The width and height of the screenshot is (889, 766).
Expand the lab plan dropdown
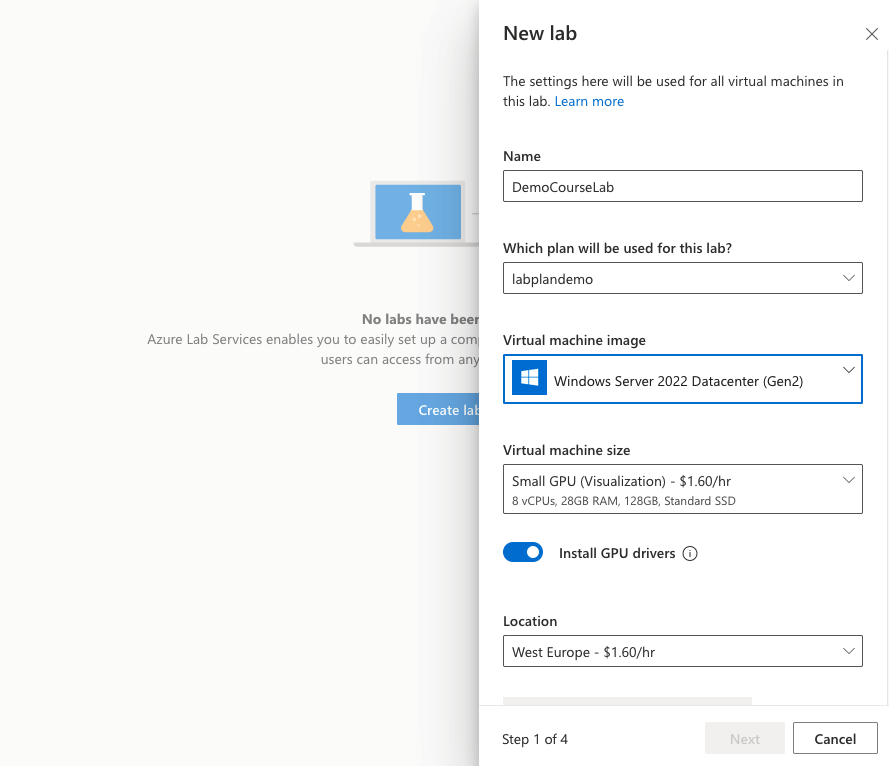(683, 278)
